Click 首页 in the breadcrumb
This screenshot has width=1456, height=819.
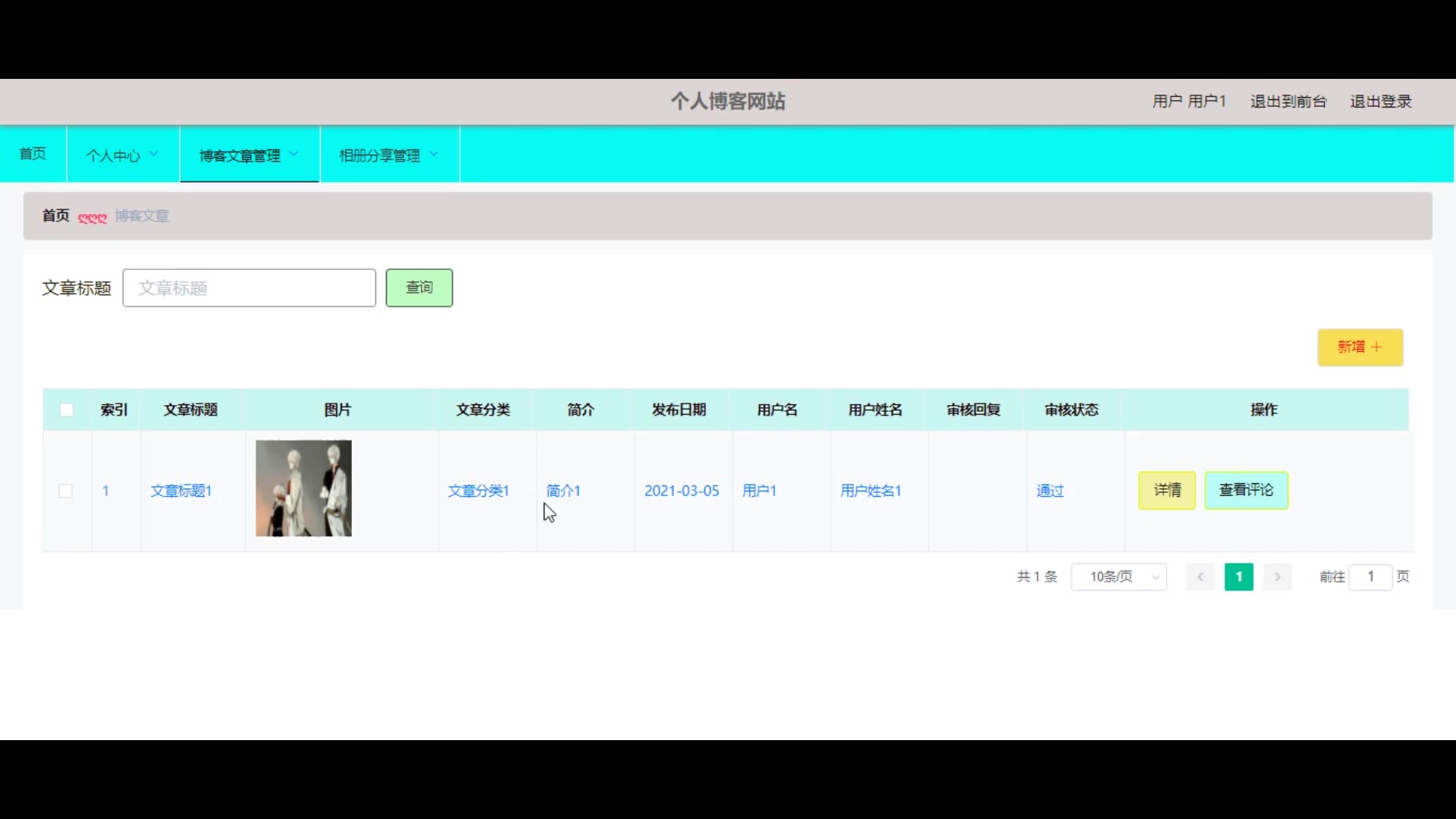(x=55, y=216)
